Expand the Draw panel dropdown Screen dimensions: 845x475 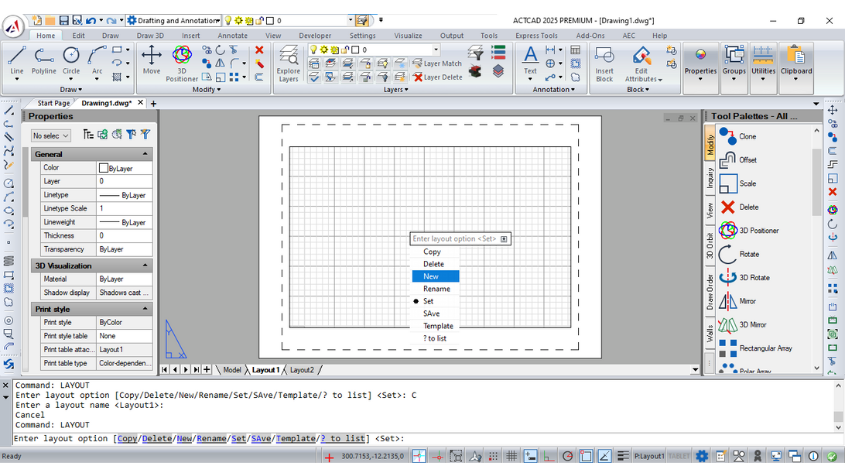pos(71,90)
